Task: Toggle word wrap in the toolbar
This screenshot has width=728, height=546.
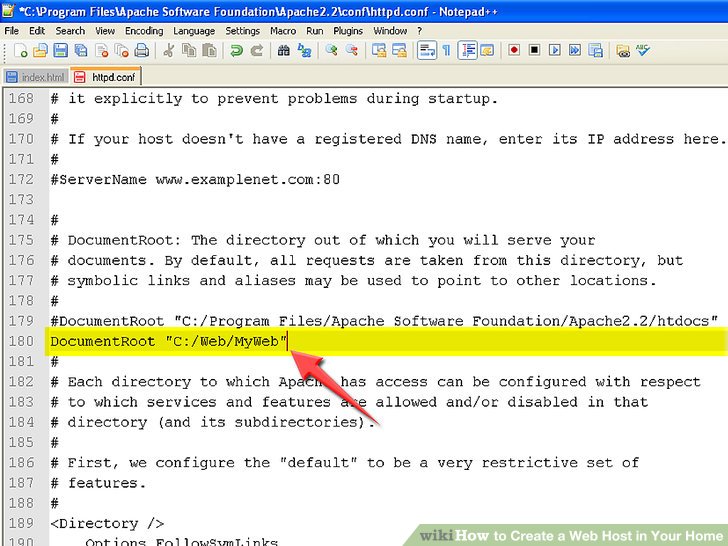Action: [426, 50]
